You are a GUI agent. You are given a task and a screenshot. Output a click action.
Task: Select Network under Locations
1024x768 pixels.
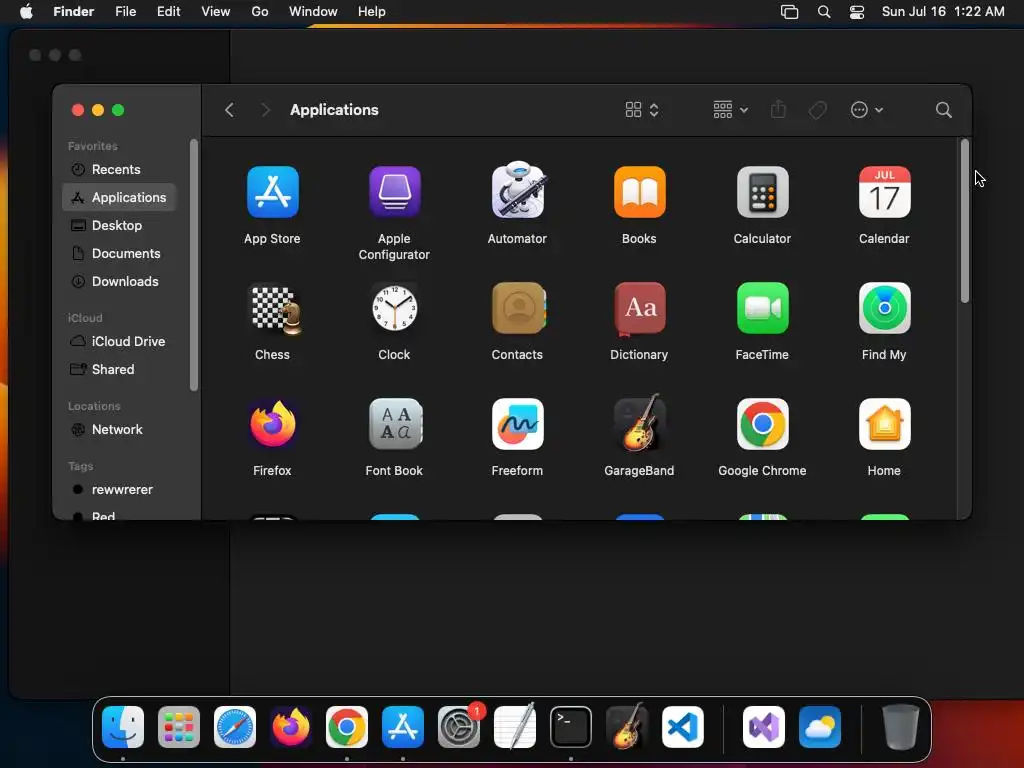[x=119, y=430]
